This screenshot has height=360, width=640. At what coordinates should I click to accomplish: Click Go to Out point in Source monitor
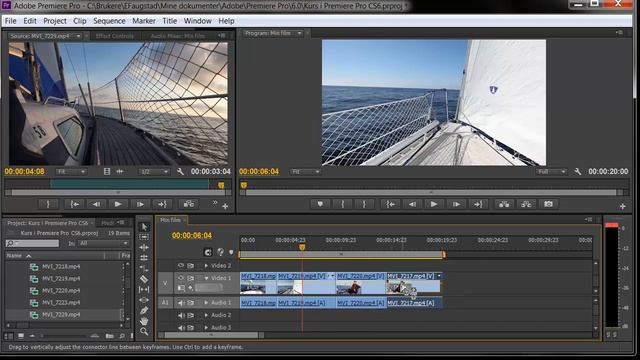click(x=162, y=204)
